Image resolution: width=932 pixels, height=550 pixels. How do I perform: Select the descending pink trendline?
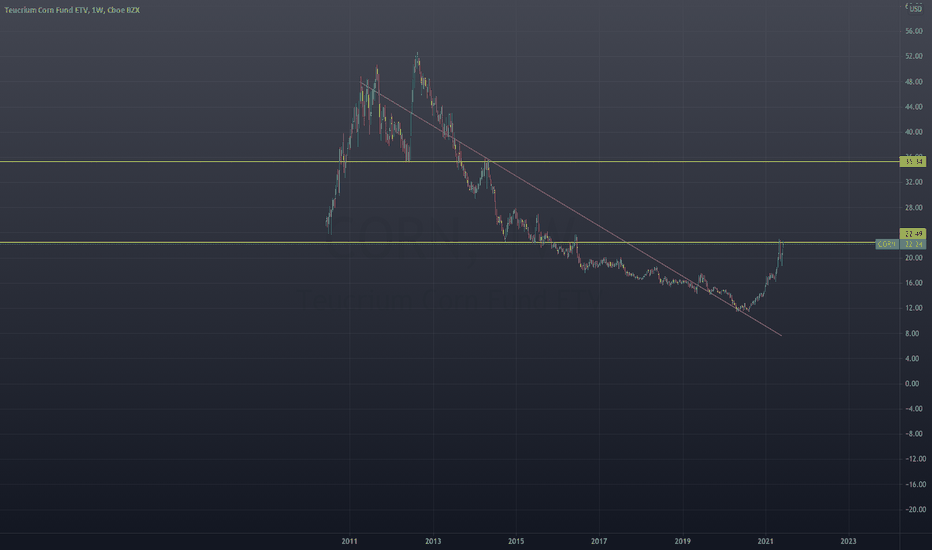pos(571,209)
